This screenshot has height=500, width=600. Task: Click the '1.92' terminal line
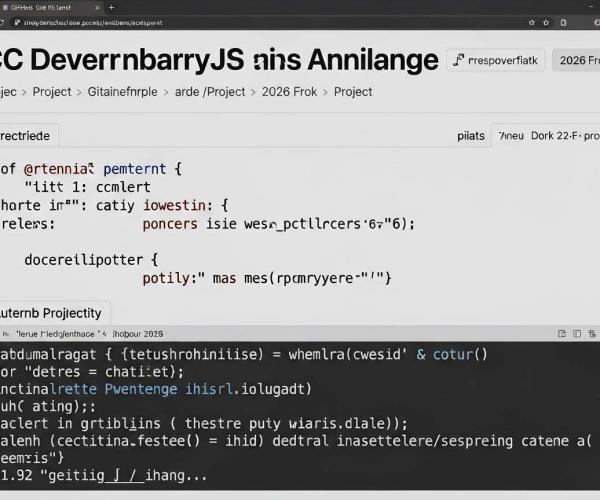103,476
